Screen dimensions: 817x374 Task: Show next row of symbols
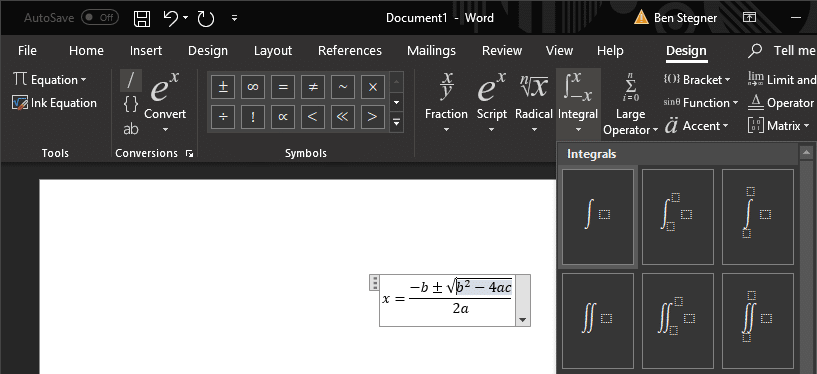396,102
